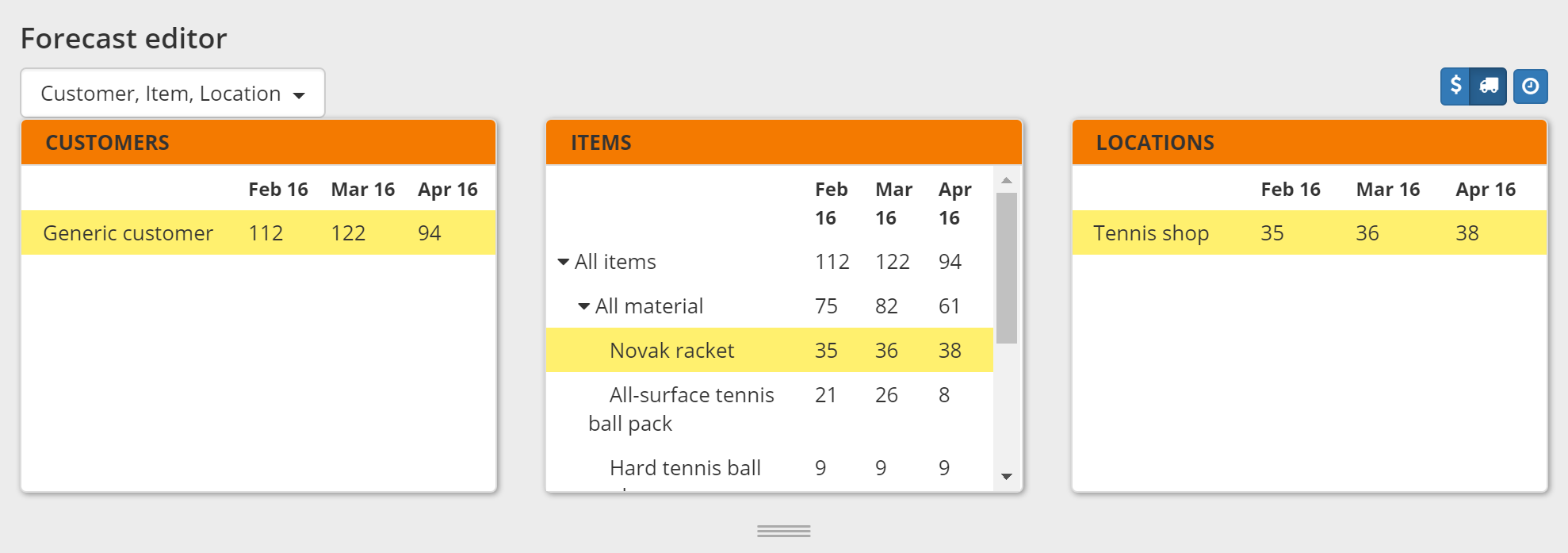
Task: Click the Mar 16 column header in Locations
Action: pos(1387,189)
